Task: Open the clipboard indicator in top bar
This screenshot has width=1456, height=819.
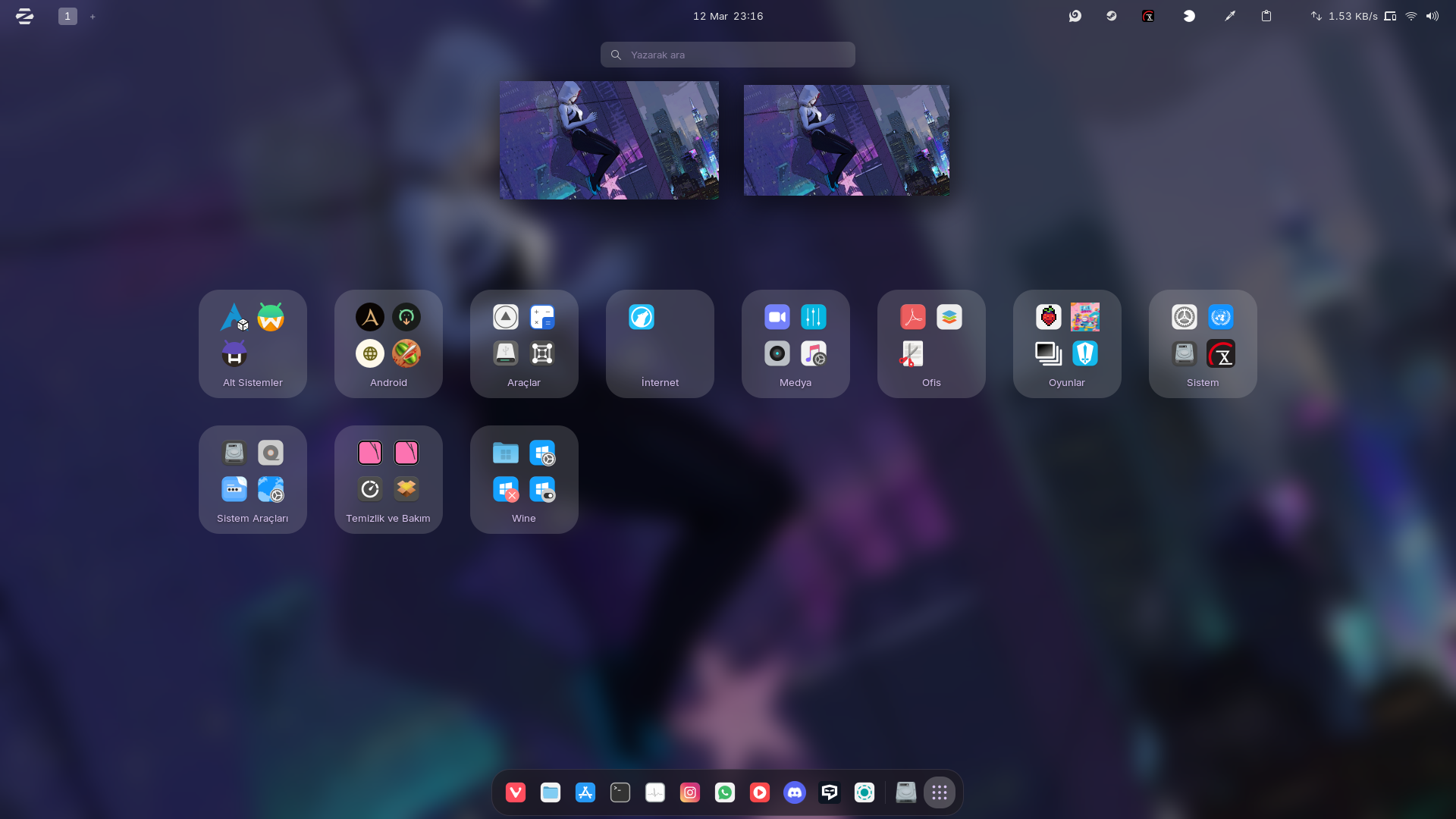Action: pos(1266,16)
